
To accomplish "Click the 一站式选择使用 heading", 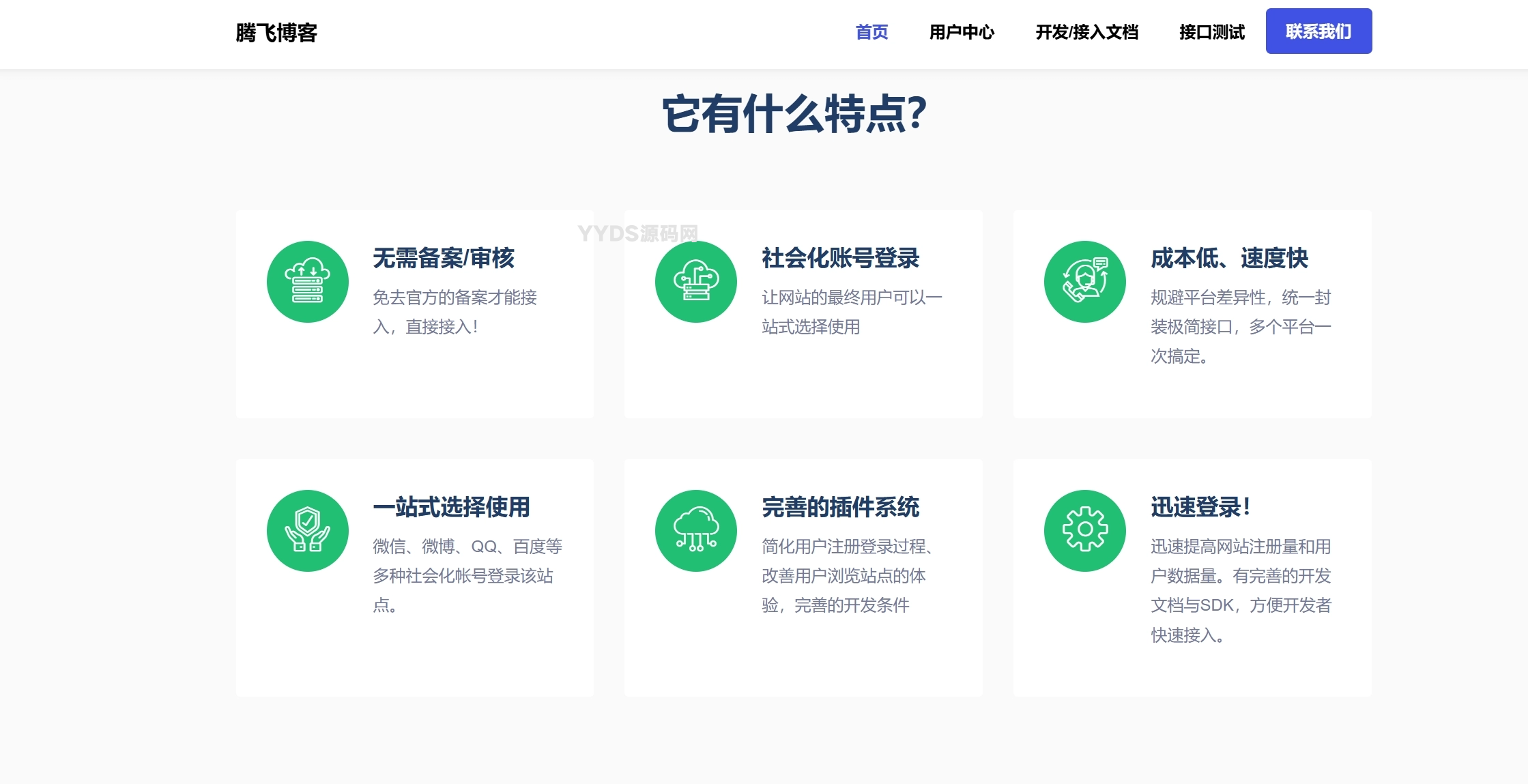I will coord(451,507).
